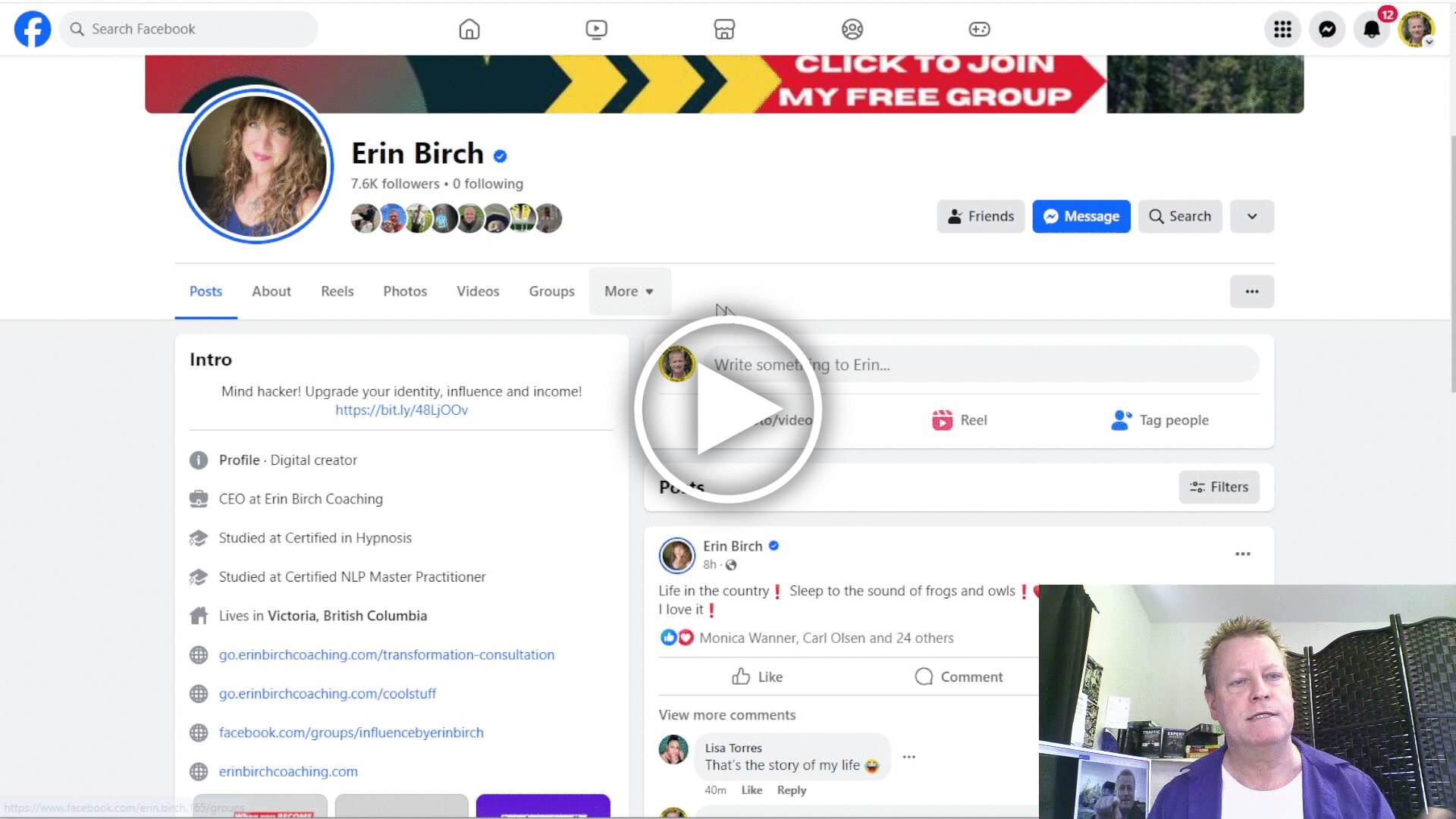Click the Friends button

[981, 216]
